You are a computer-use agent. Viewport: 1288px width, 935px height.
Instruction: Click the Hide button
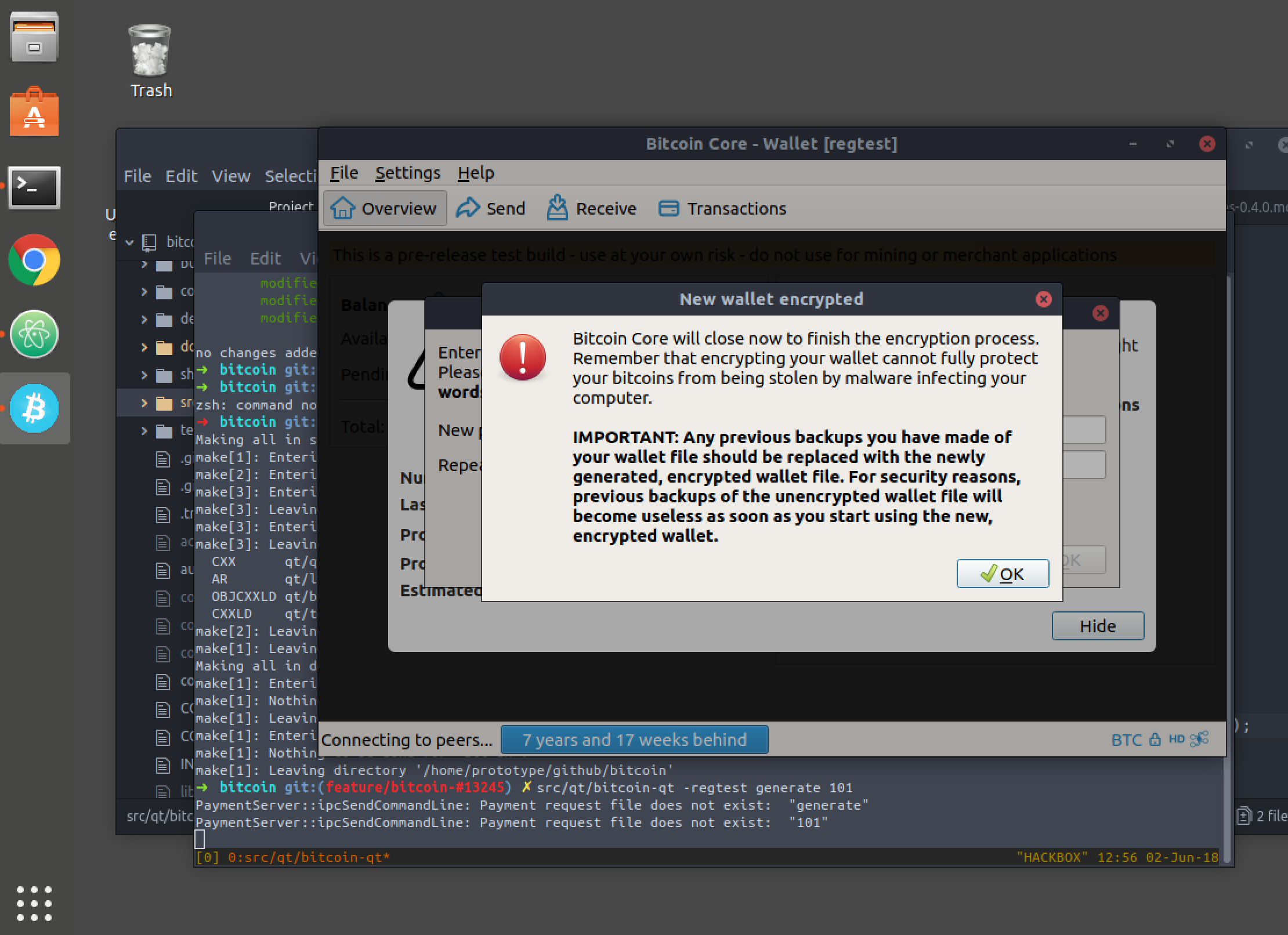(x=1097, y=626)
